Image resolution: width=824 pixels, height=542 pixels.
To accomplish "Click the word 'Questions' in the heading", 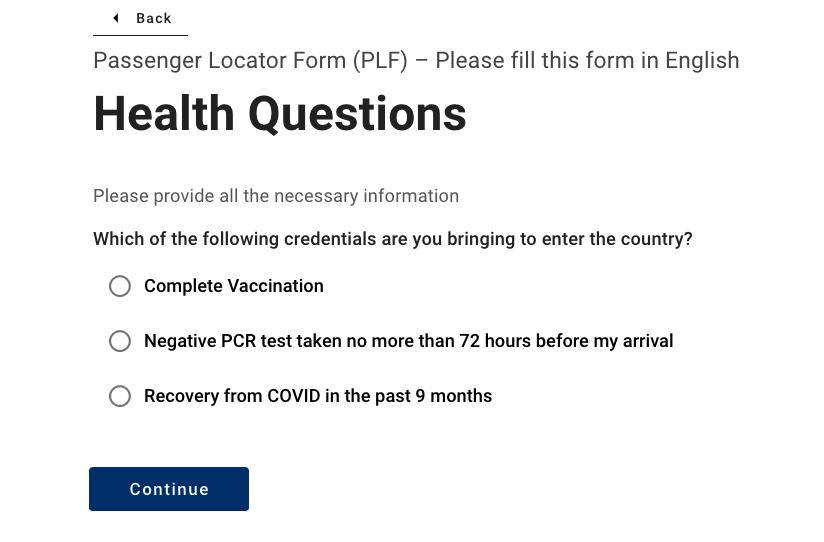I will pos(357,114).
